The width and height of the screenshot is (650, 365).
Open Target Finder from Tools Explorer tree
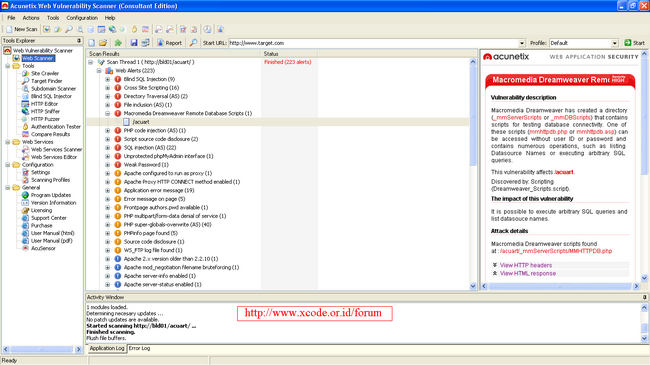coord(46,81)
